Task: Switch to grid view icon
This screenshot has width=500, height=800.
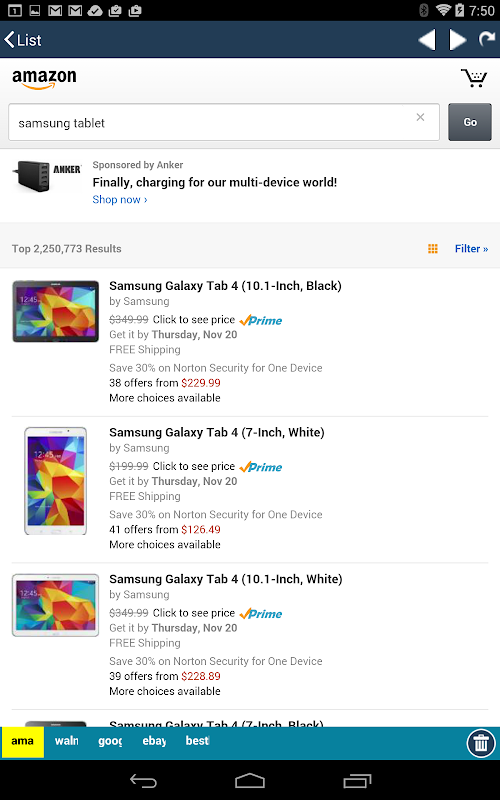Action: pos(433,248)
